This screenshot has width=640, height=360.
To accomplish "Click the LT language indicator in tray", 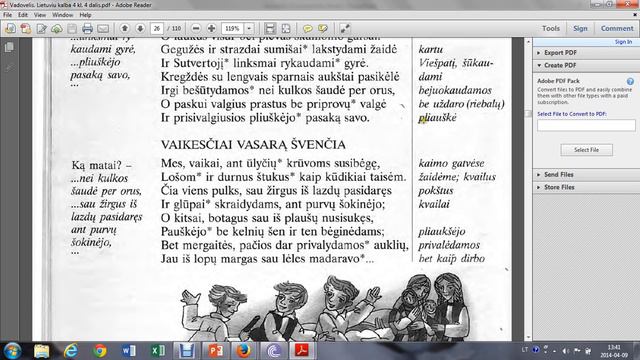I will click(x=525, y=350).
